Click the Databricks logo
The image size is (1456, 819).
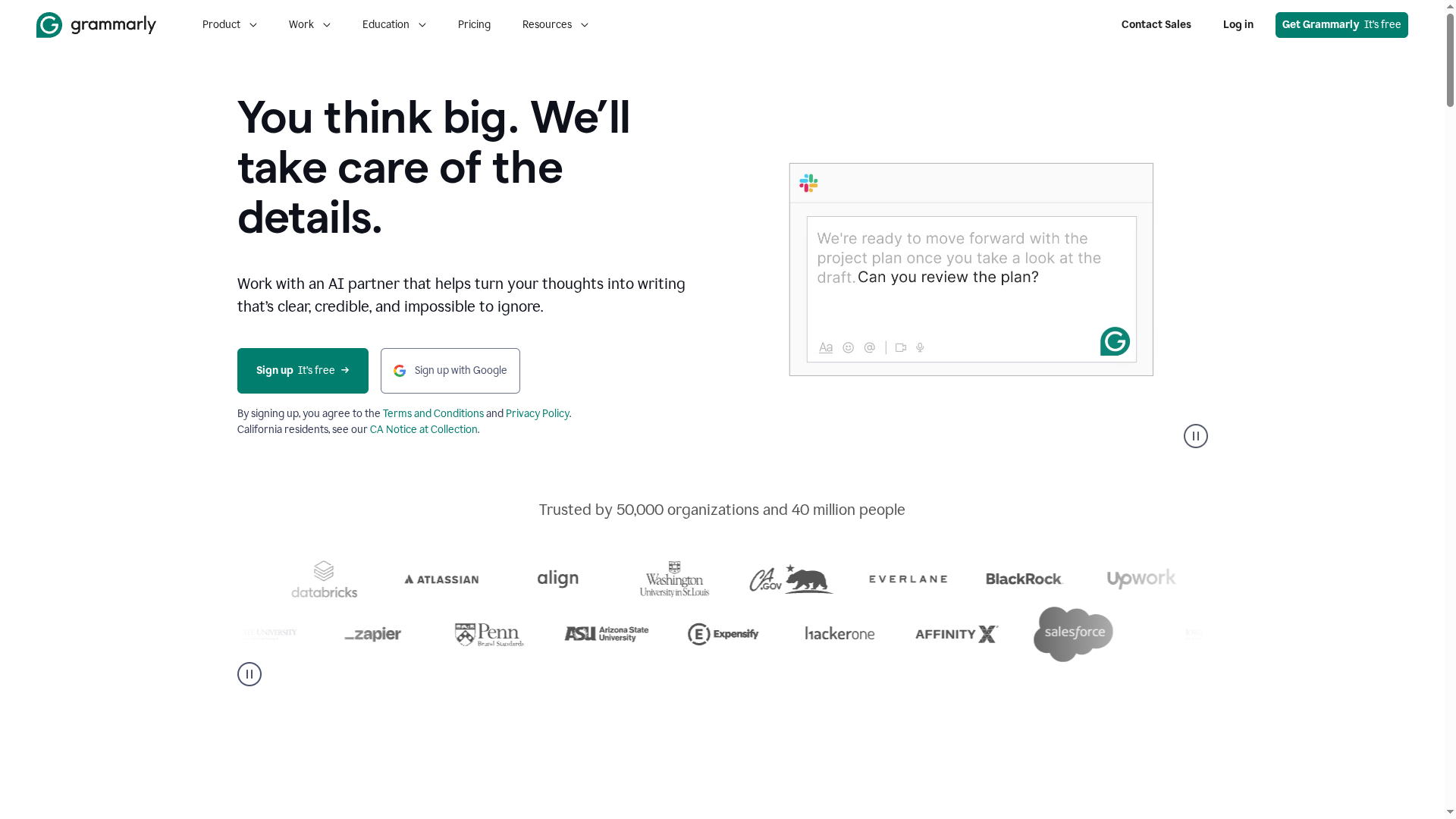324,579
